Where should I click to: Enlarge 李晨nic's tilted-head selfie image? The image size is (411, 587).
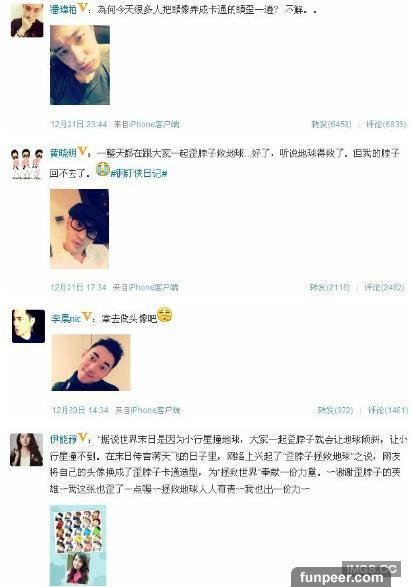(91, 362)
